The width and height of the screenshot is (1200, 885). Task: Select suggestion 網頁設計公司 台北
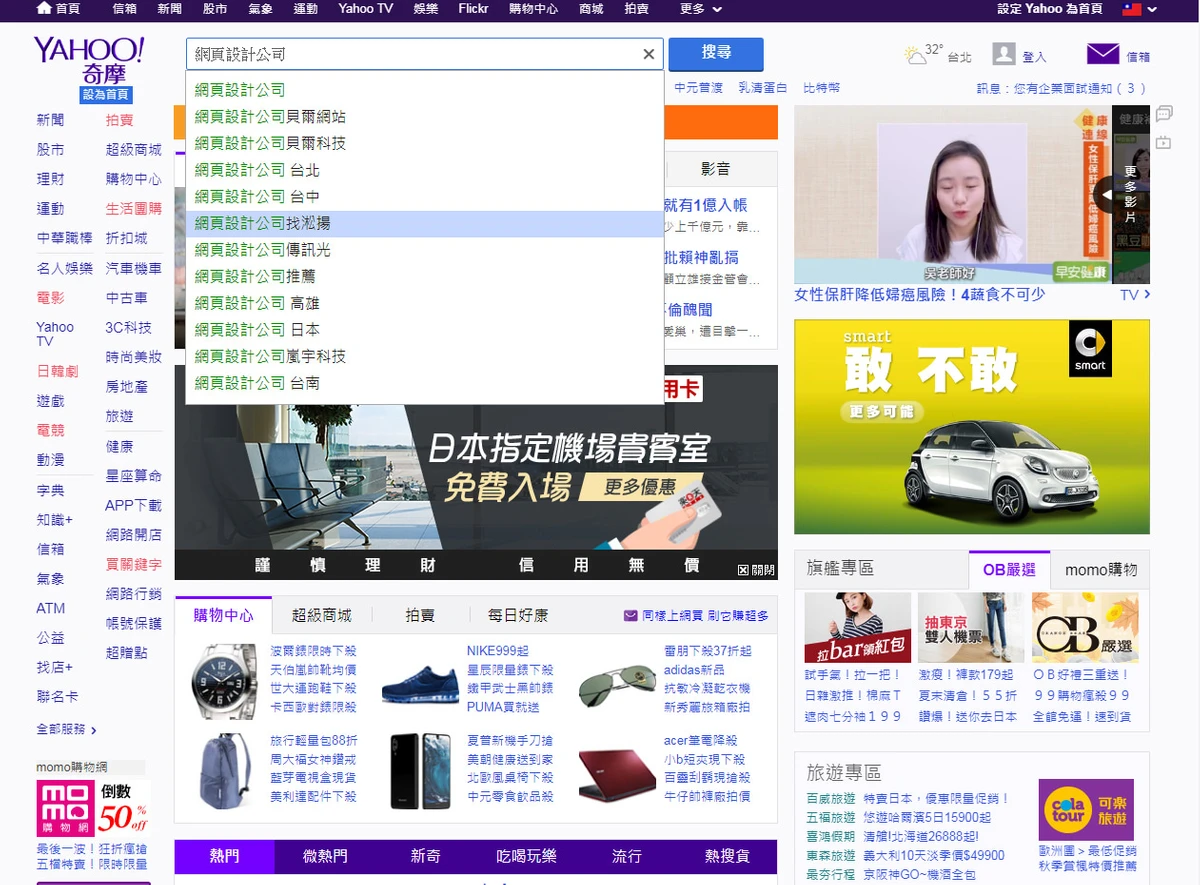tap(425, 170)
